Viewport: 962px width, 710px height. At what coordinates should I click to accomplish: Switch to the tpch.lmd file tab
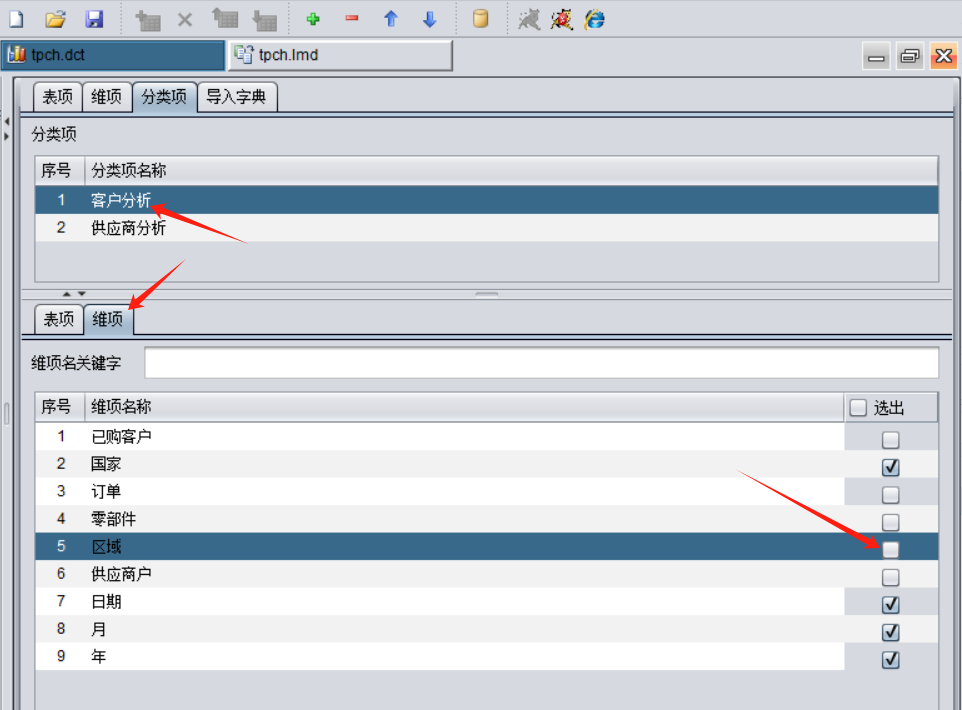(x=340, y=55)
